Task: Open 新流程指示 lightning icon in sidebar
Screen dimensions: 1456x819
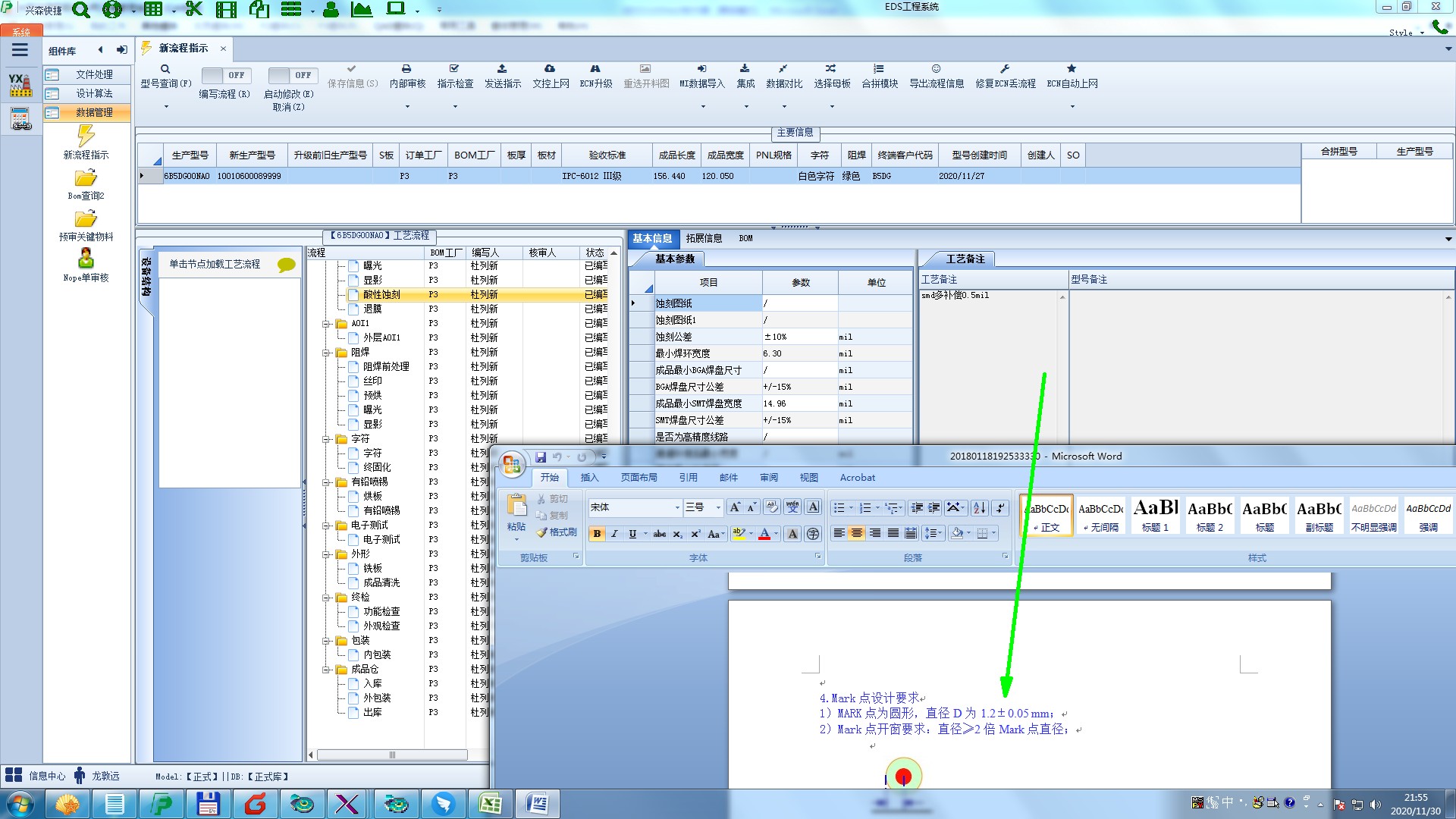Action: click(86, 136)
